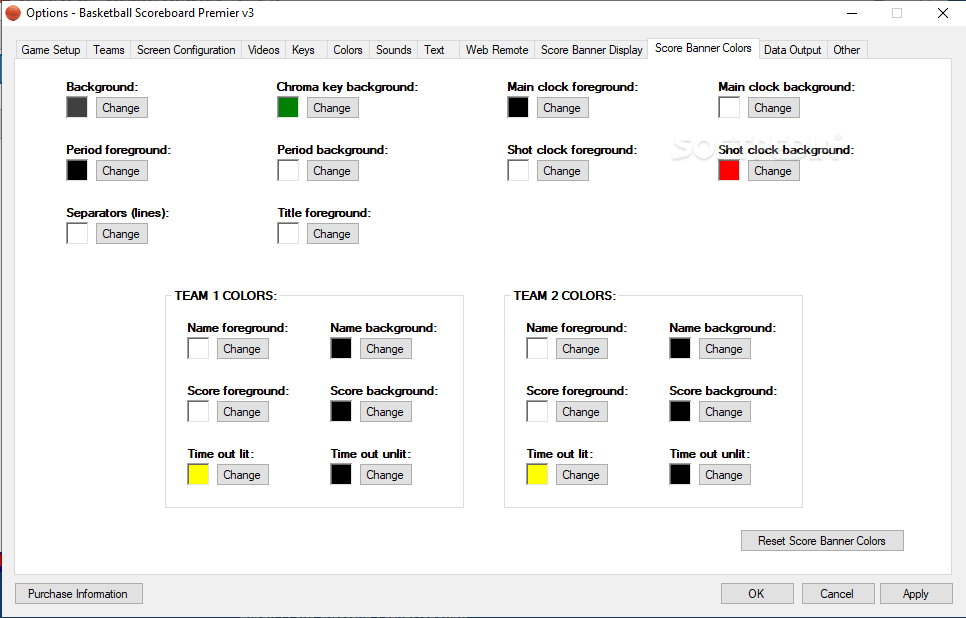Change Team 1 Time out lit color
This screenshot has width=966, height=618.
243,474
